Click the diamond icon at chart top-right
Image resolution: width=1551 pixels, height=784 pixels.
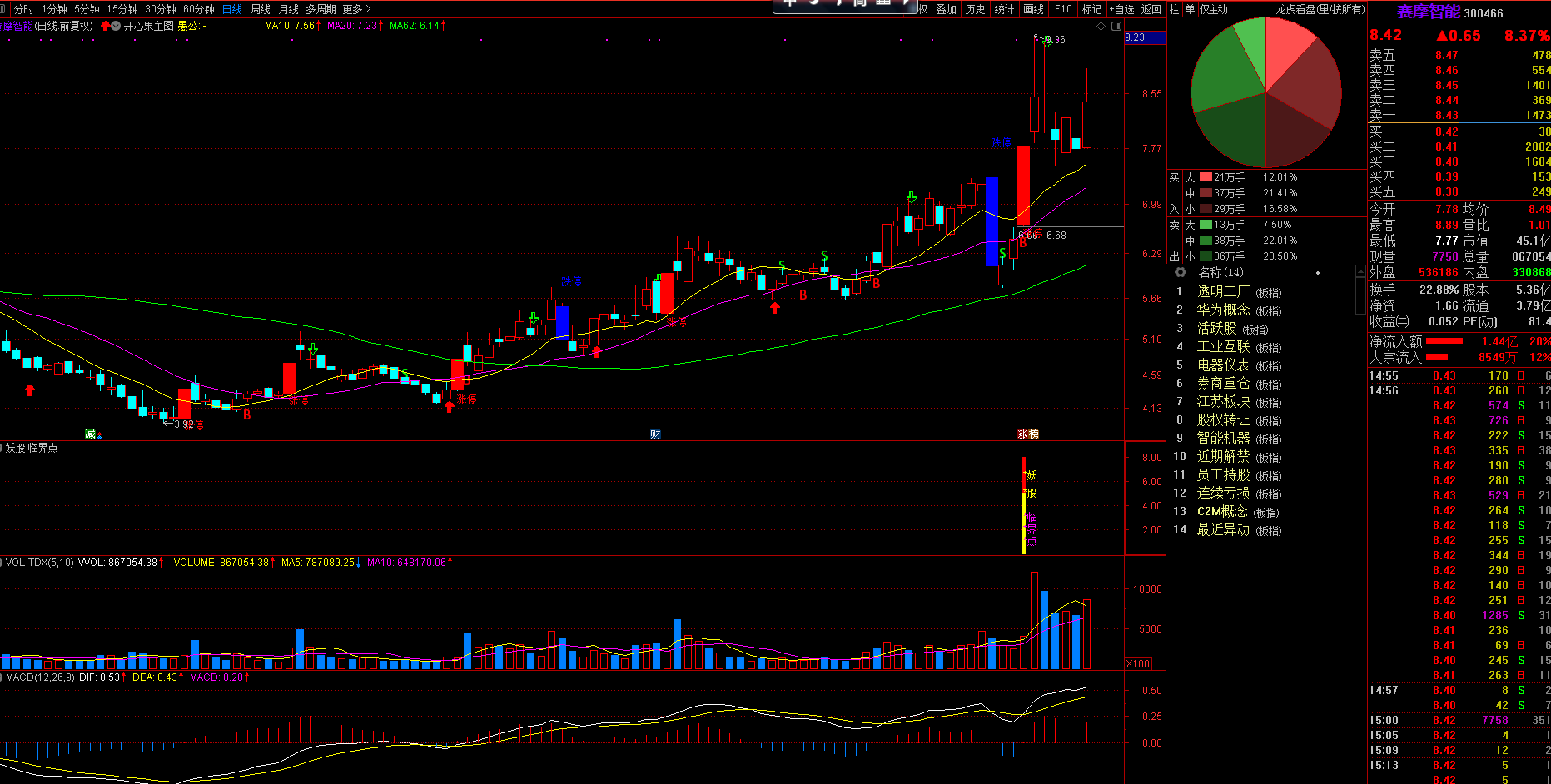click(x=1101, y=27)
